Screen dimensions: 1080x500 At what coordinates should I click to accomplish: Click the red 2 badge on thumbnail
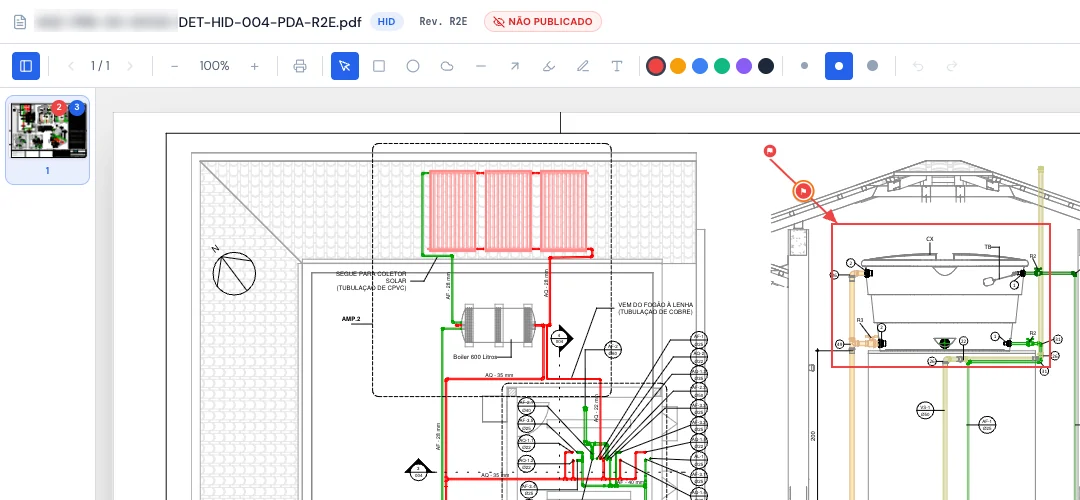tap(59, 107)
